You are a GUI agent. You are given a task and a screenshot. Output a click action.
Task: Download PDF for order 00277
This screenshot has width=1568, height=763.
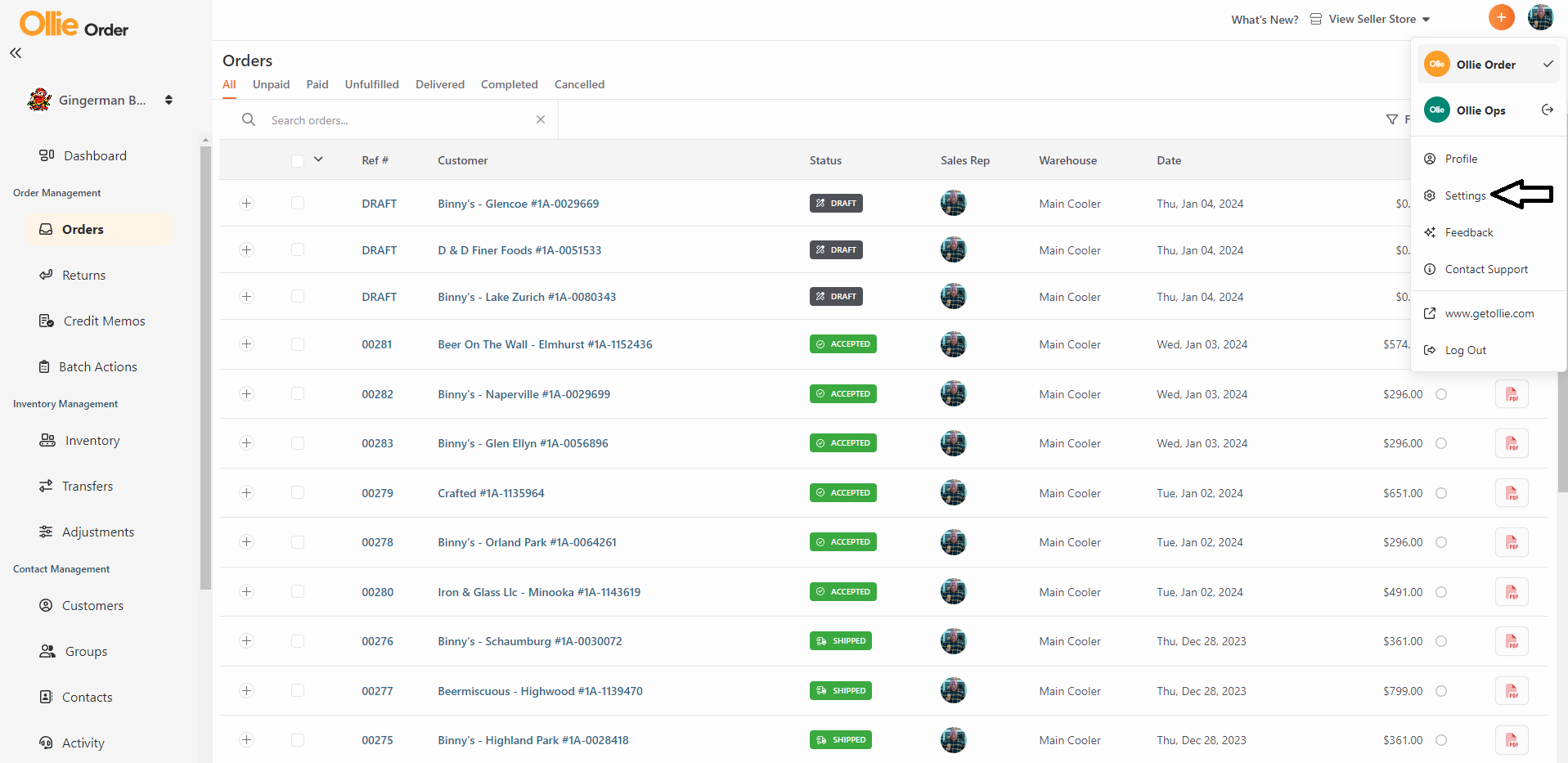point(1512,691)
